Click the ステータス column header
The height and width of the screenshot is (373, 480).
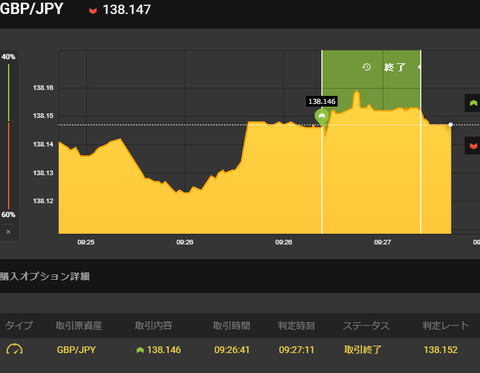(x=366, y=325)
